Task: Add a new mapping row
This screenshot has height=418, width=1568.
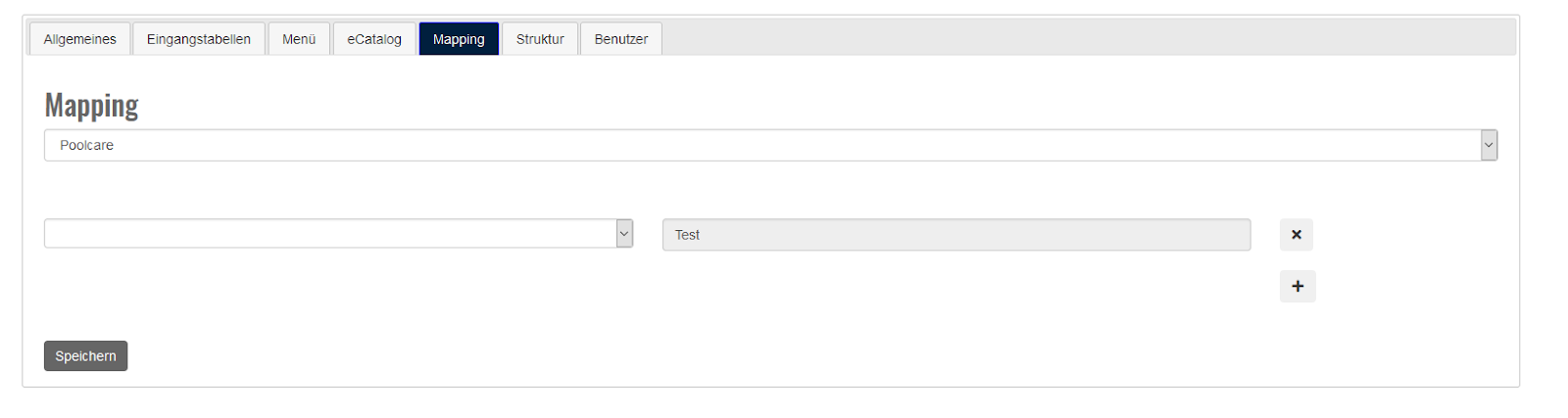Action: coord(1297,287)
